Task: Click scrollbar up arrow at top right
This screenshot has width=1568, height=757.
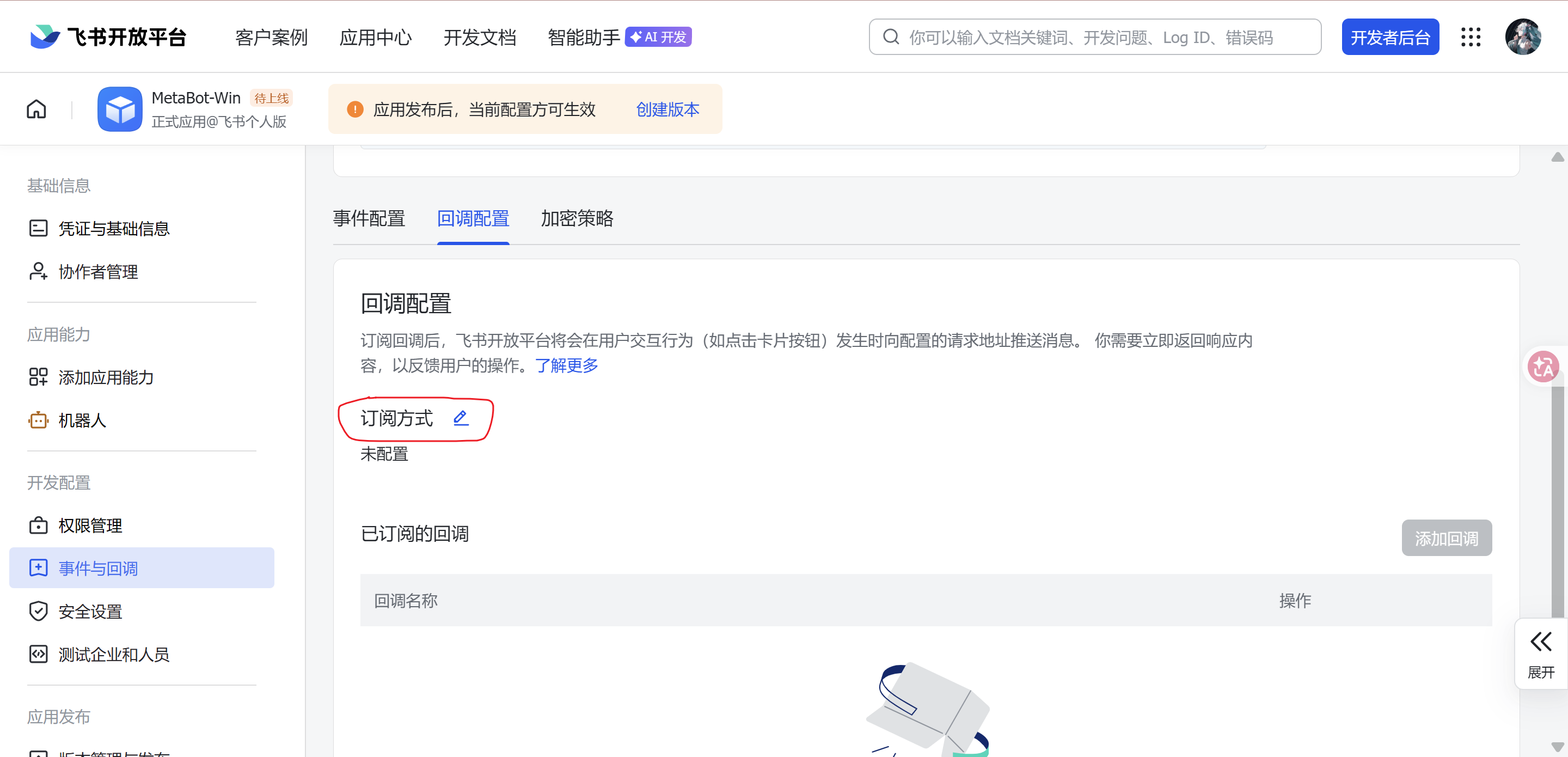Action: 1557,157
